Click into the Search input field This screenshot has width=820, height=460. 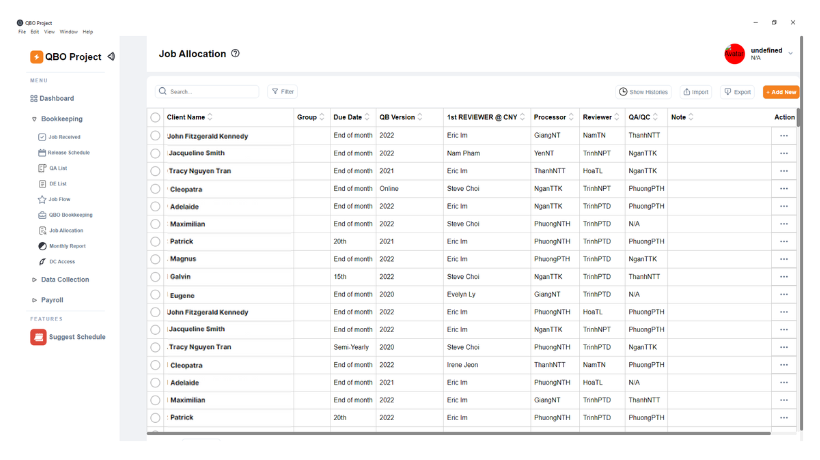pyautogui.click(x=210, y=92)
